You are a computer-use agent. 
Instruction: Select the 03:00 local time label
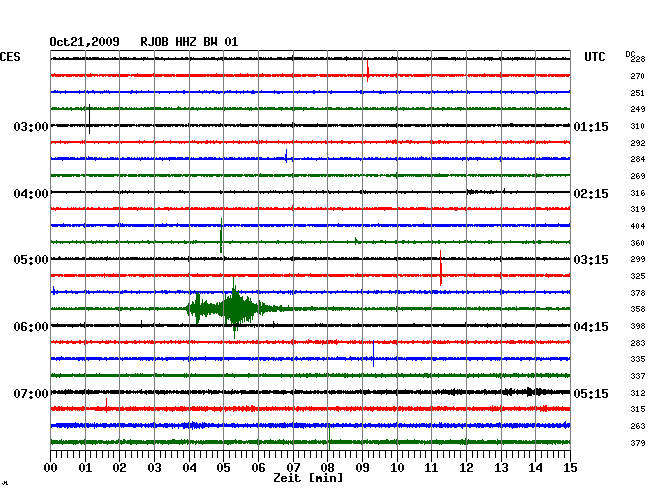[x=31, y=126]
